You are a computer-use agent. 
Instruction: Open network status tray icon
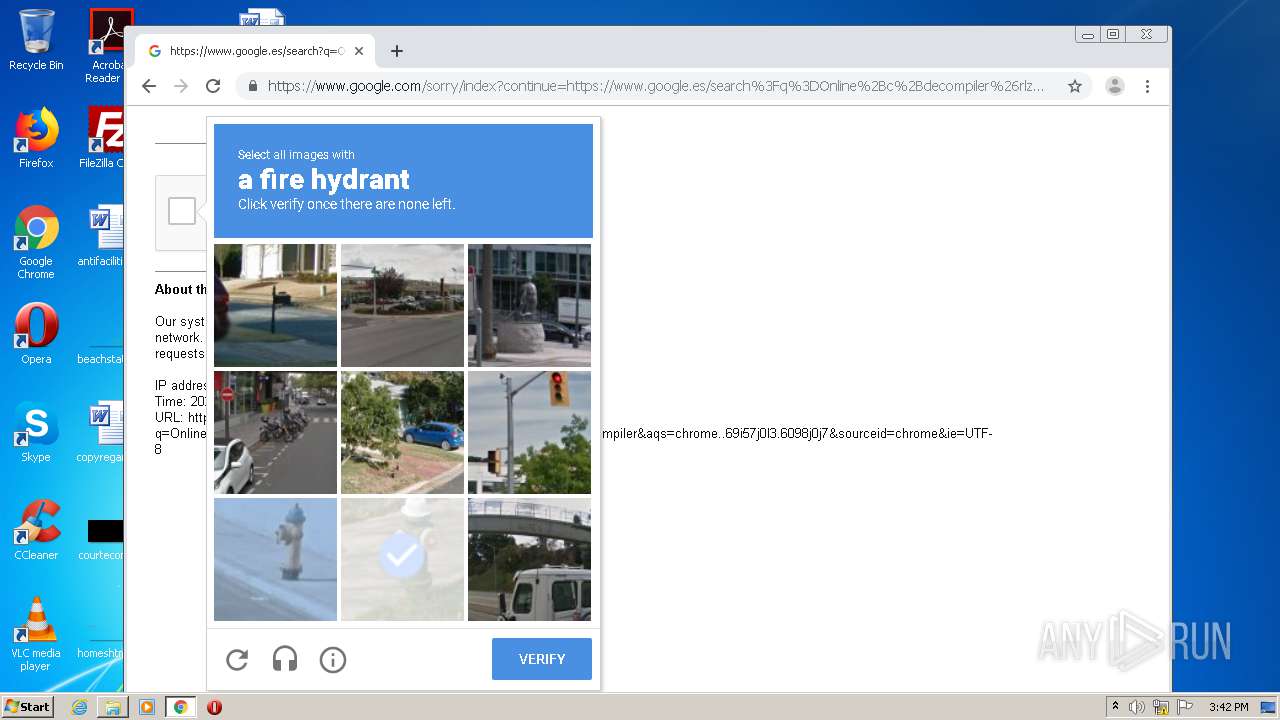pos(1161,707)
